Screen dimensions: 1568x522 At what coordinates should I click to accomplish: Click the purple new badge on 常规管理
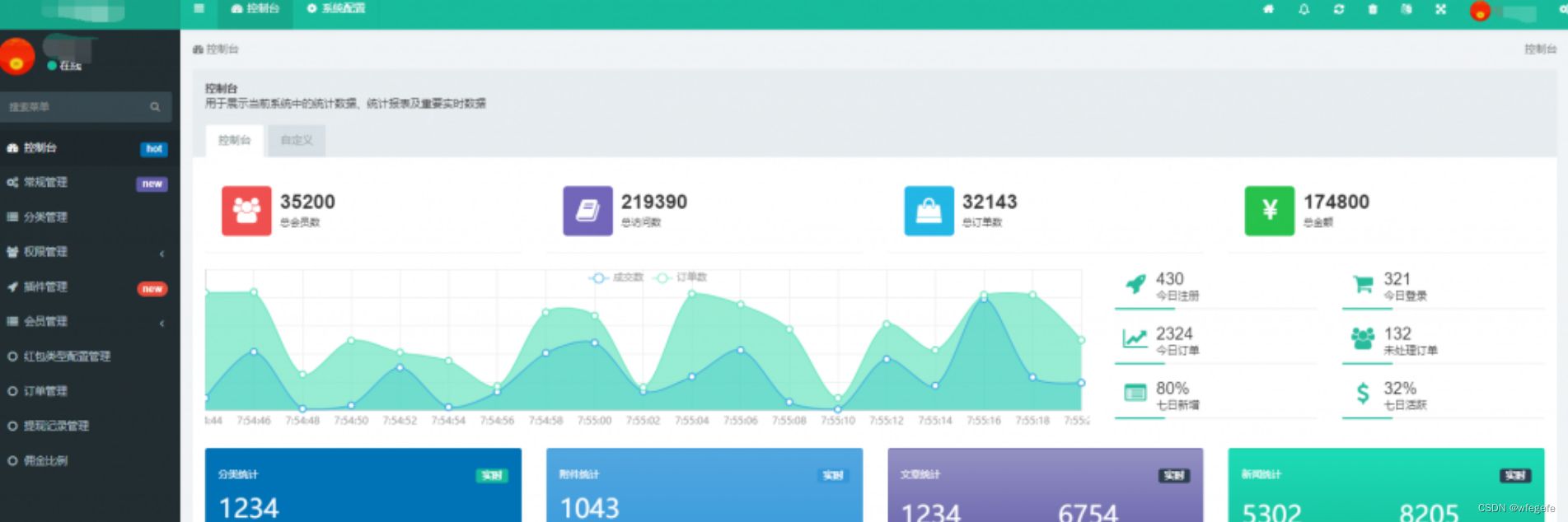coord(152,184)
